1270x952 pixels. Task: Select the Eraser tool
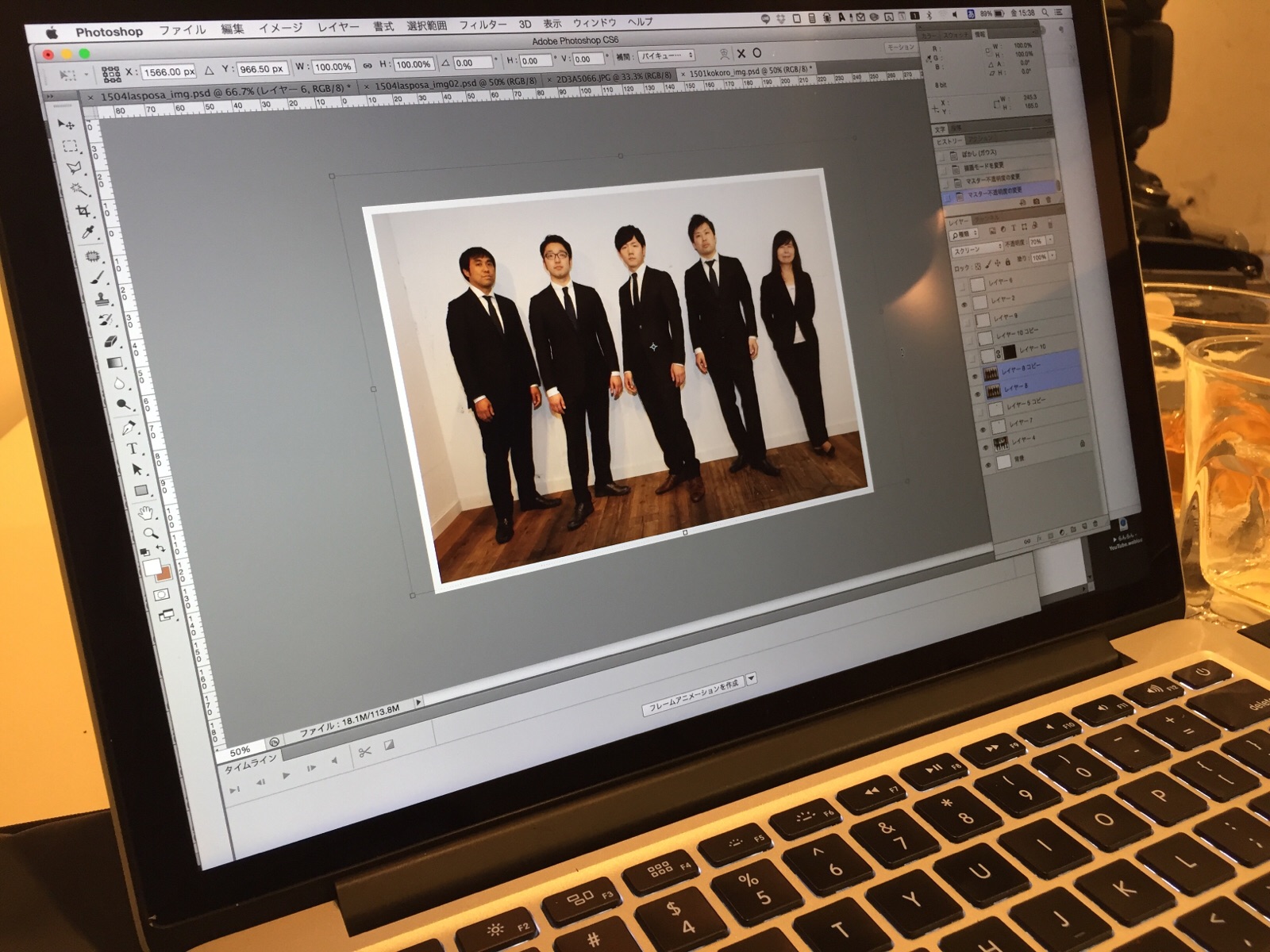(x=110, y=340)
